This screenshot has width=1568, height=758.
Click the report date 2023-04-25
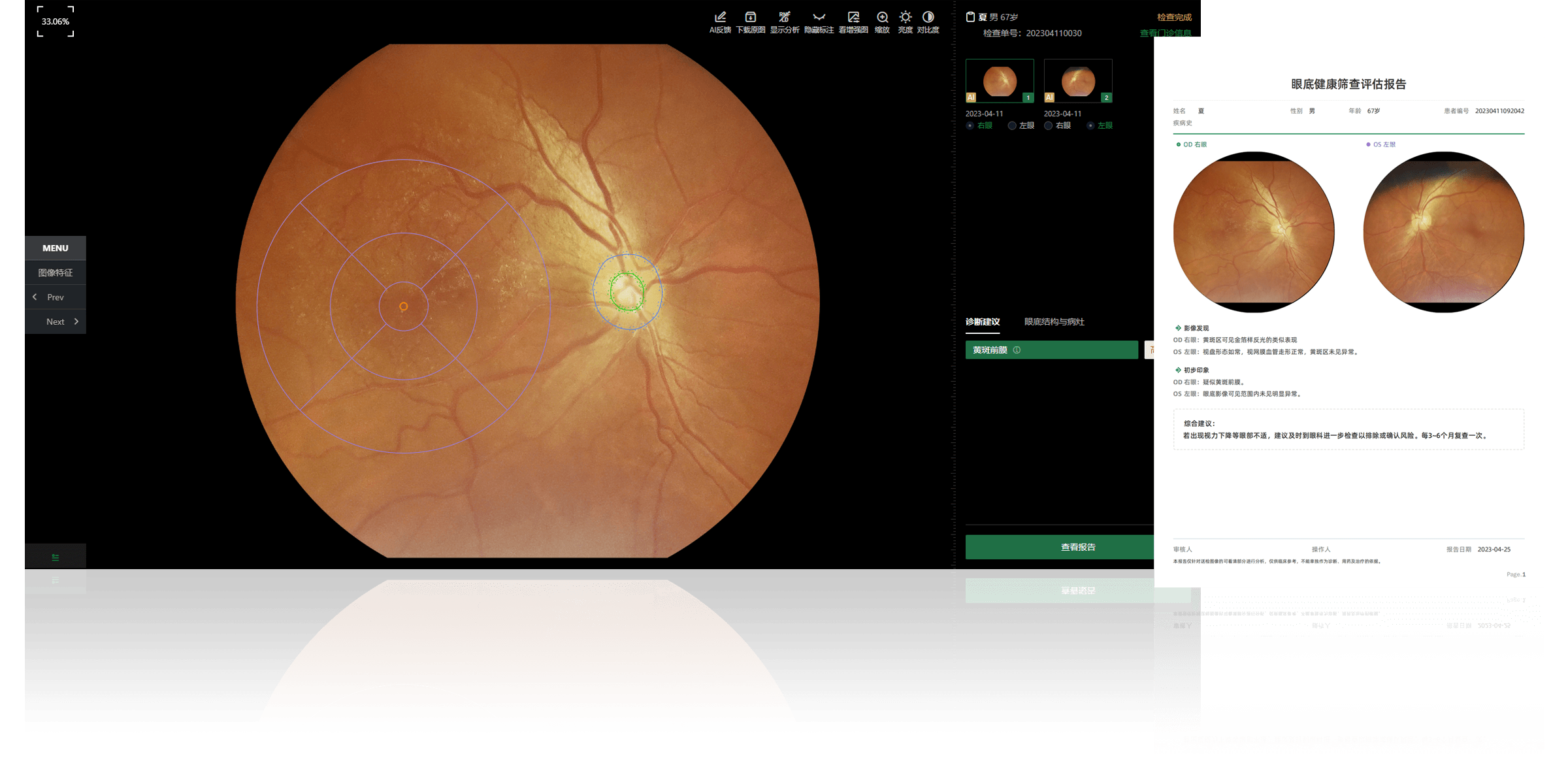point(1494,550)
